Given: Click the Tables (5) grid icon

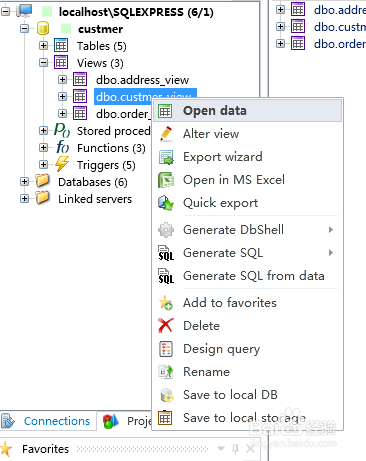Looking at the screenshot, I should tap(61, 45).
